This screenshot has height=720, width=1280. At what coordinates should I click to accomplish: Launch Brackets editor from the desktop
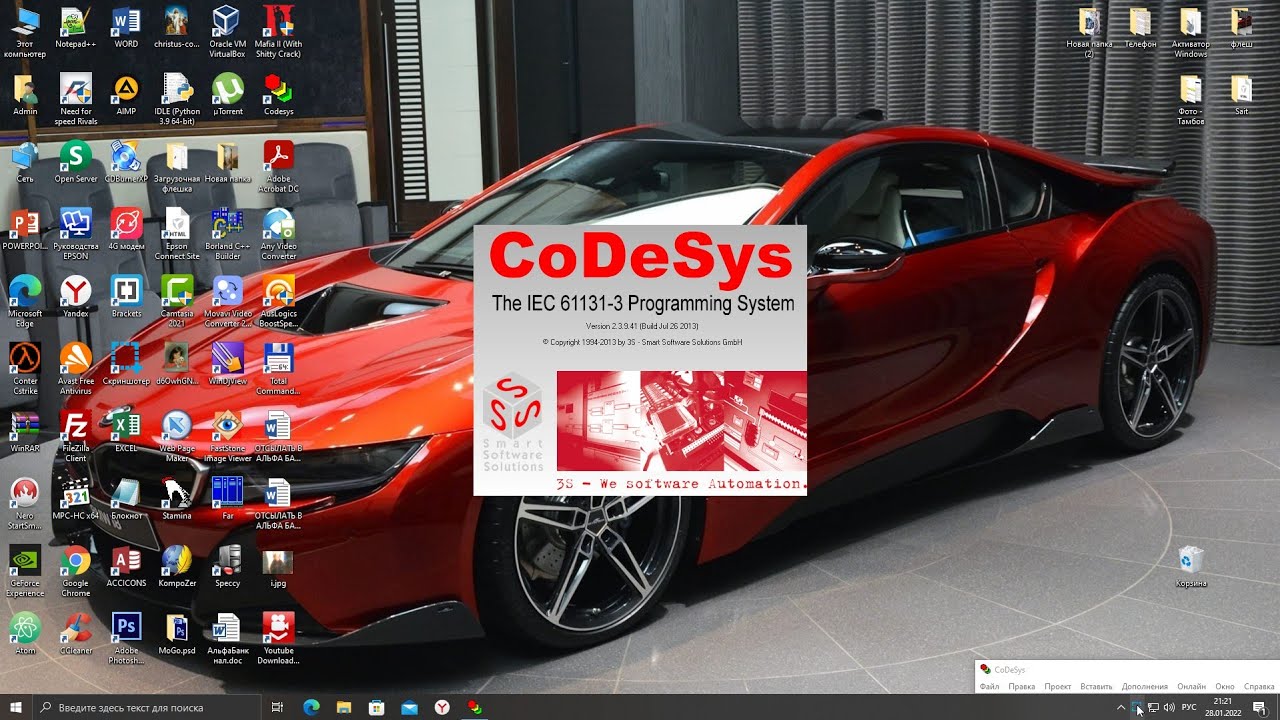tap(126, 298)
